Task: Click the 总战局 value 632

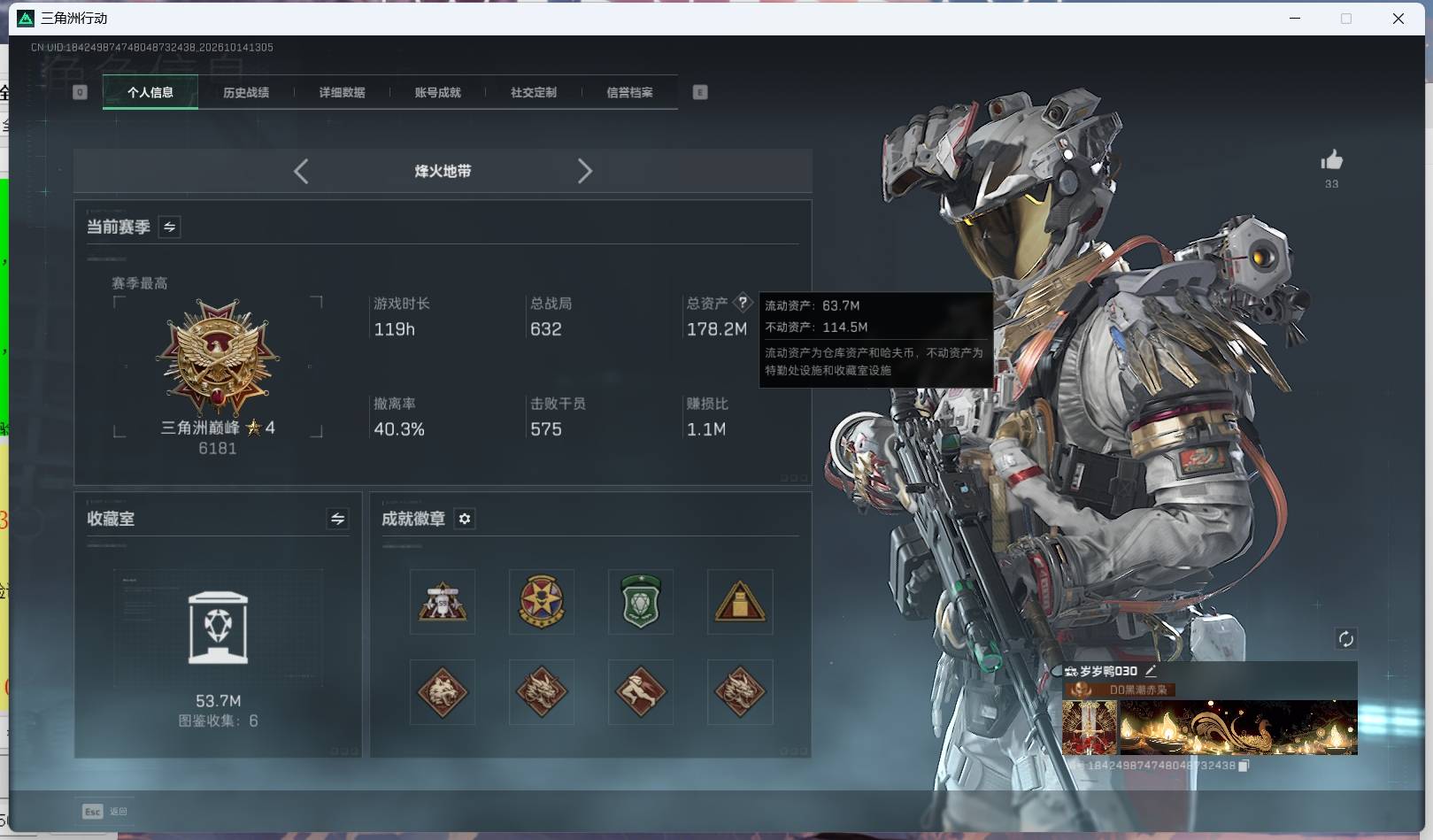Action: (545, 329)
